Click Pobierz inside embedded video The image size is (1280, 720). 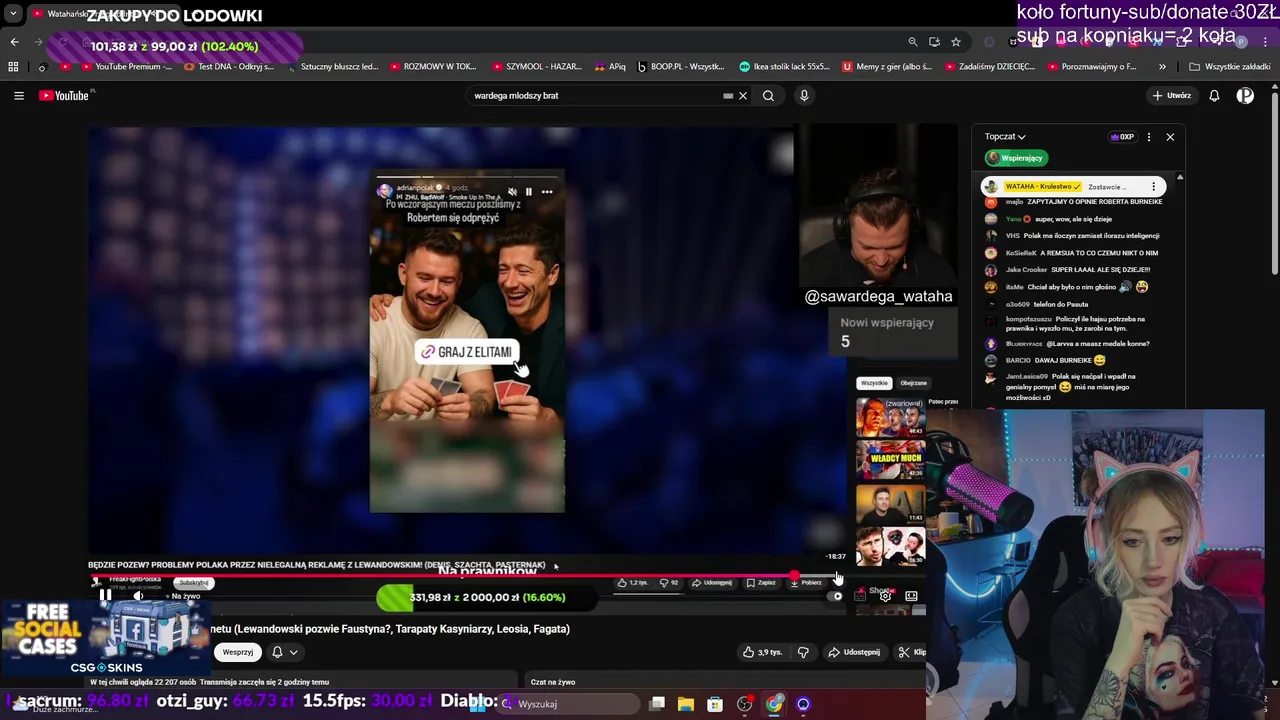point(805,582)
